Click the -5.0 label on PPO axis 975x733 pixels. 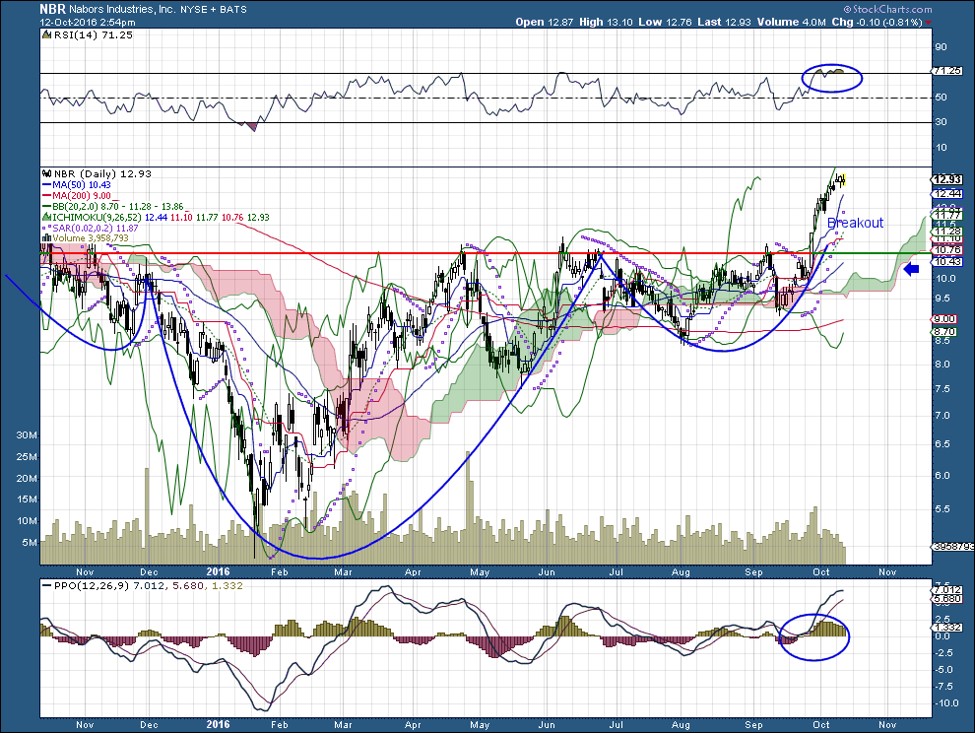point(945,670)
